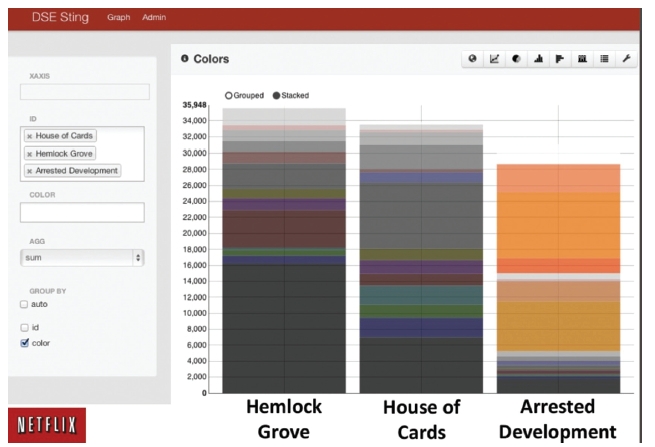Viewport: 655px width, 447px height.
Task: Click the info icon beside Colors
Action: 185,58
